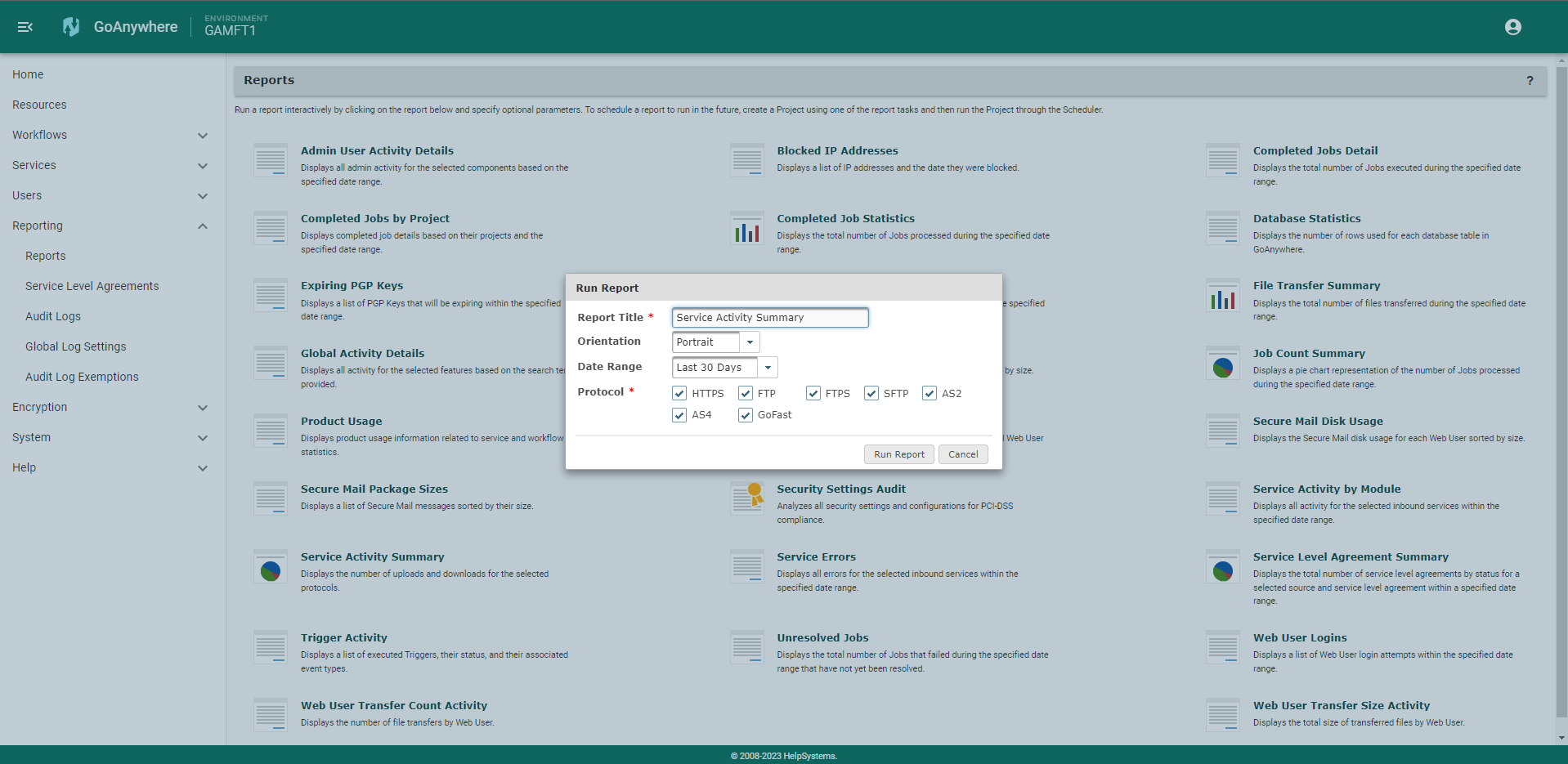Cancel the Run Report dialog

tap(963, 454)
